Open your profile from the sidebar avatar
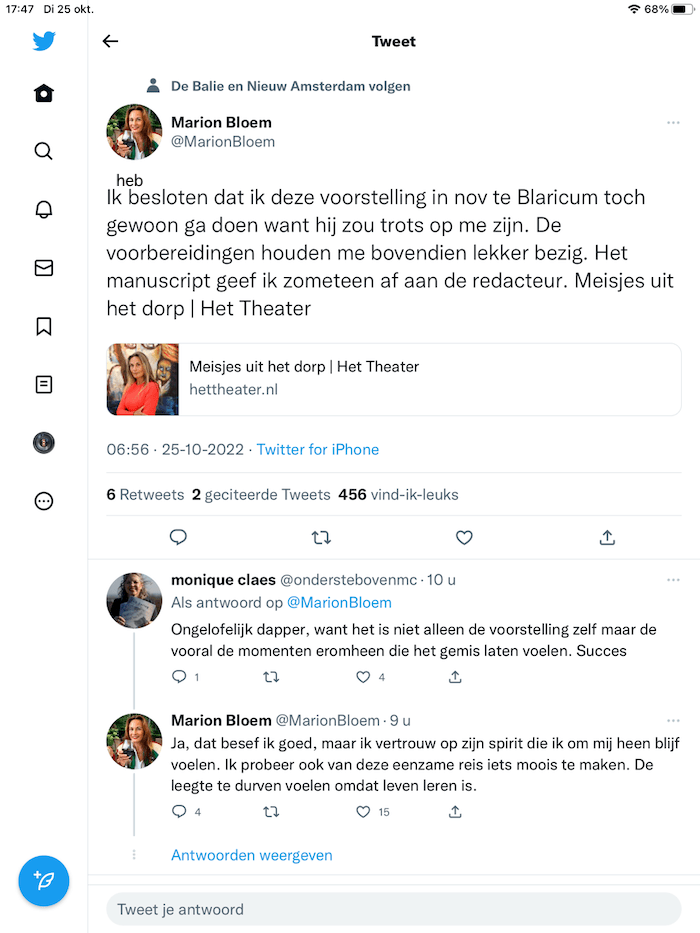700x933 pixels. click(x=43, y=442)
